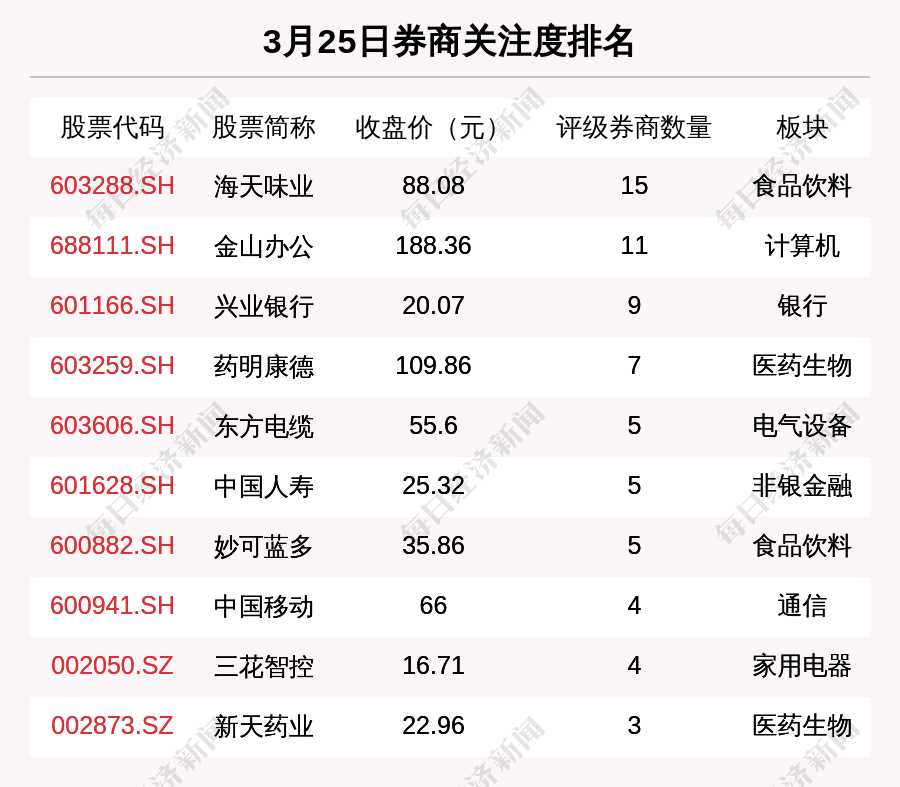The height and width of the screenshot is (787, 900).
Task: Click closing price 22.96
Action: (x=433, y=726)
